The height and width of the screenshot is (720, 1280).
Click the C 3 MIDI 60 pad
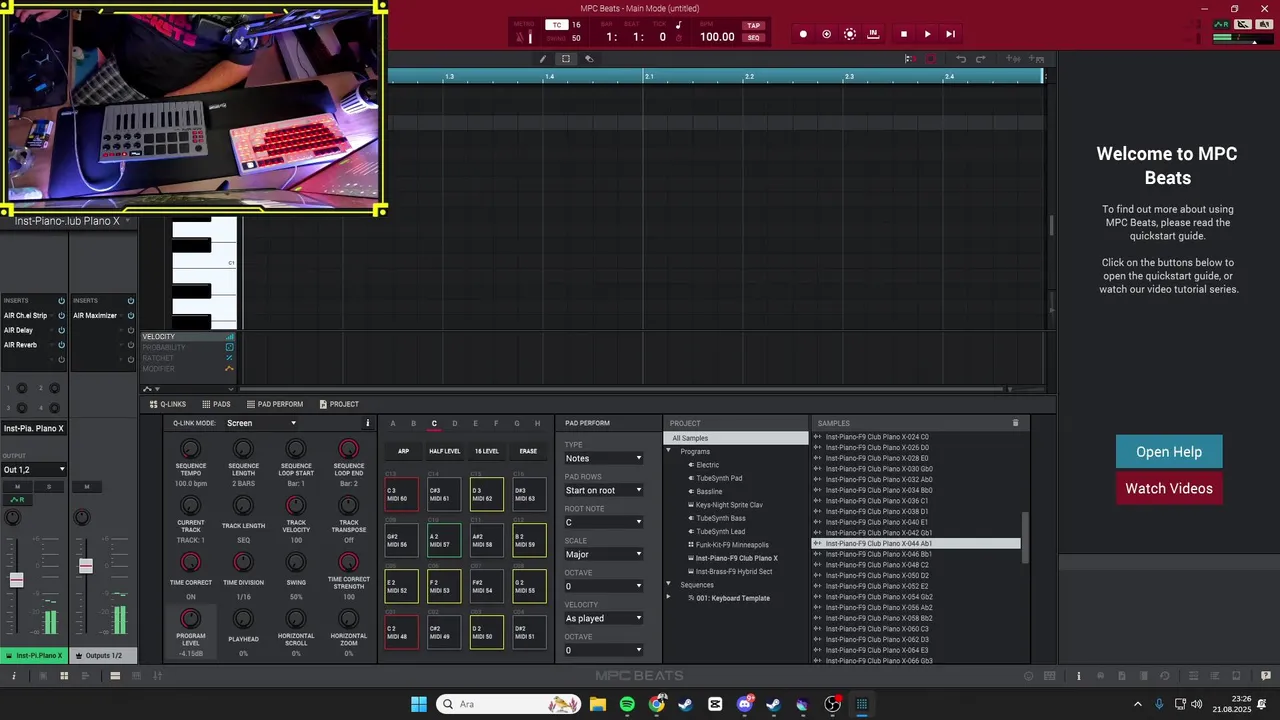tap(402, 495)
